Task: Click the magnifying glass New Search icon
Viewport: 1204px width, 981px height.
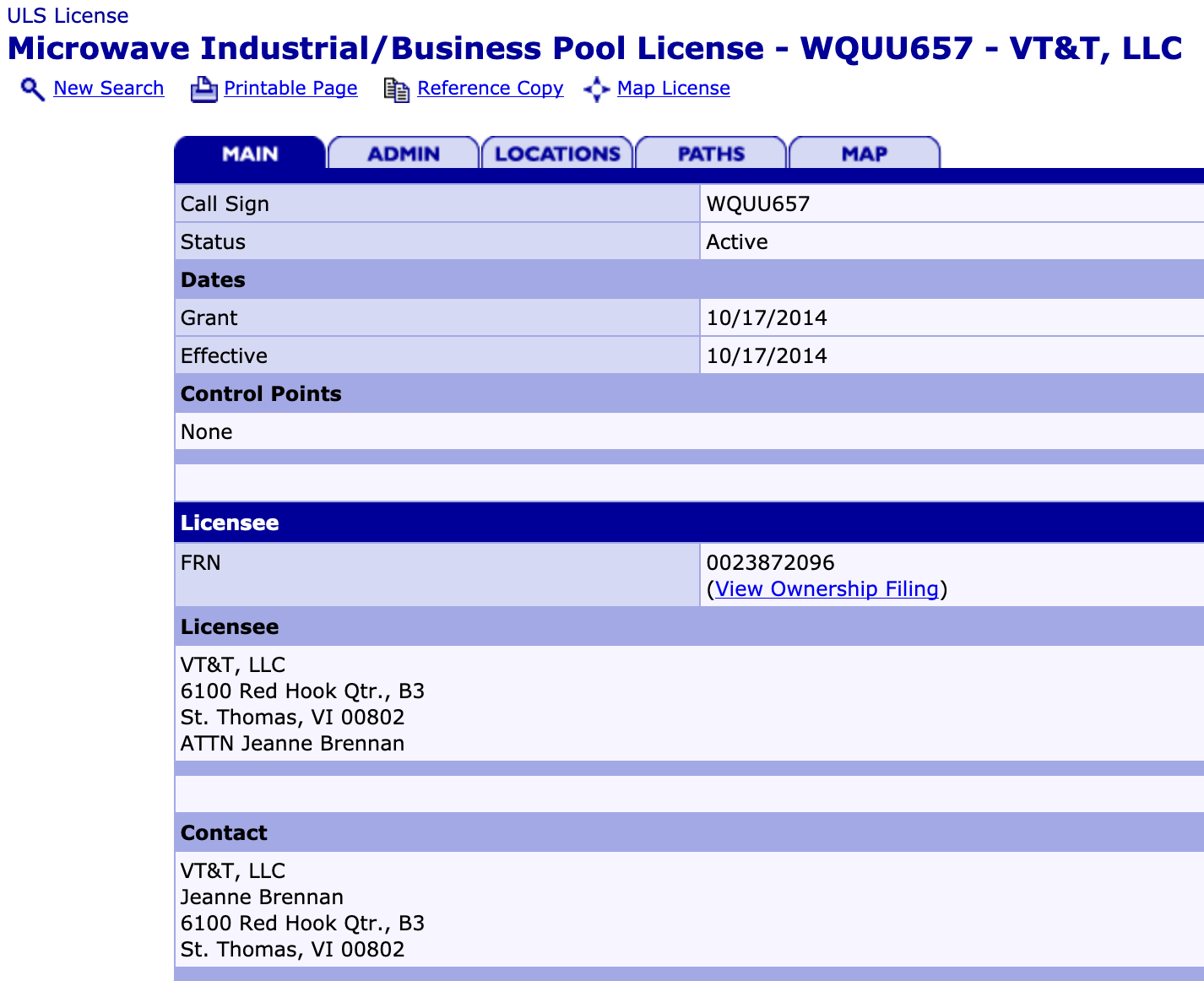Action: click(x=32, y=89)
